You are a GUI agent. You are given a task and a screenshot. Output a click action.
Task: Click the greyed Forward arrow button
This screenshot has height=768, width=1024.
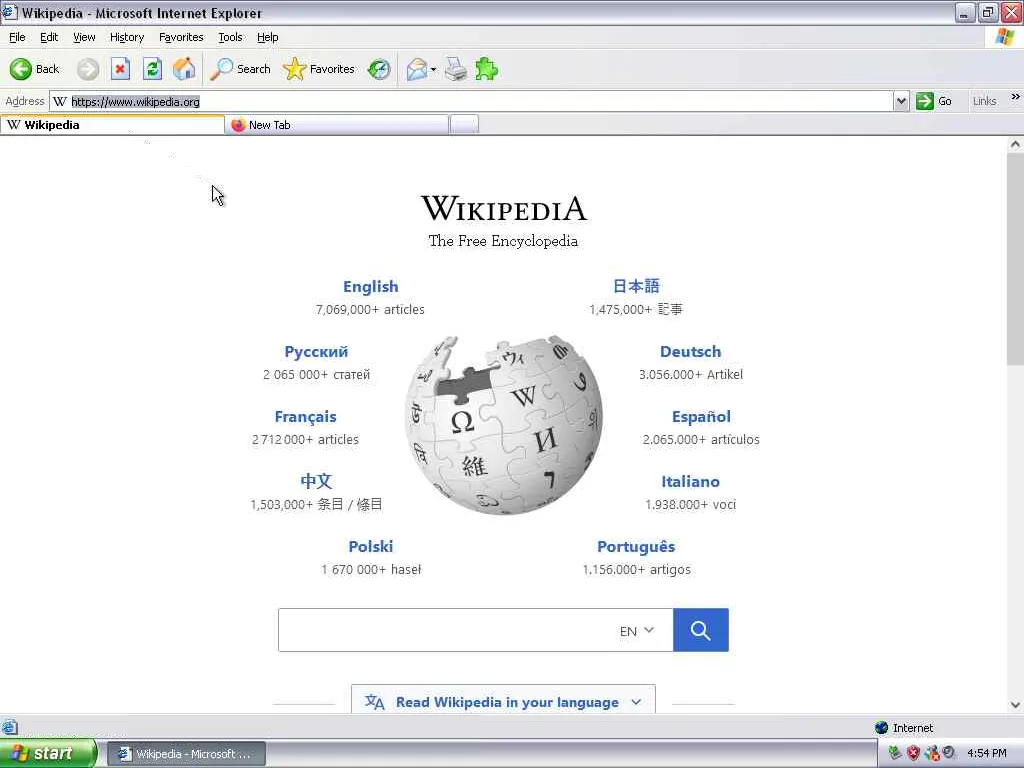pos(88,69)
